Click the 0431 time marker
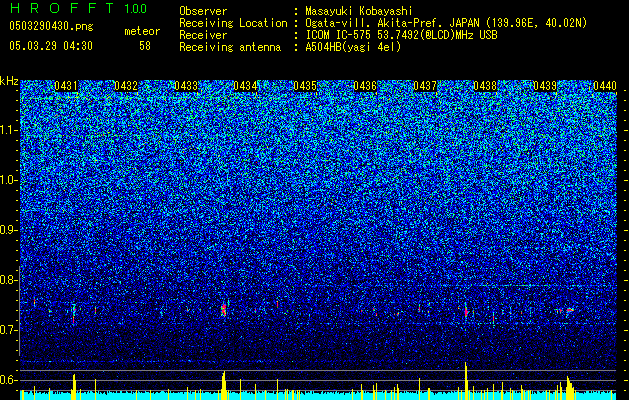This screenshot has width=629, height=400. point(66,86)
